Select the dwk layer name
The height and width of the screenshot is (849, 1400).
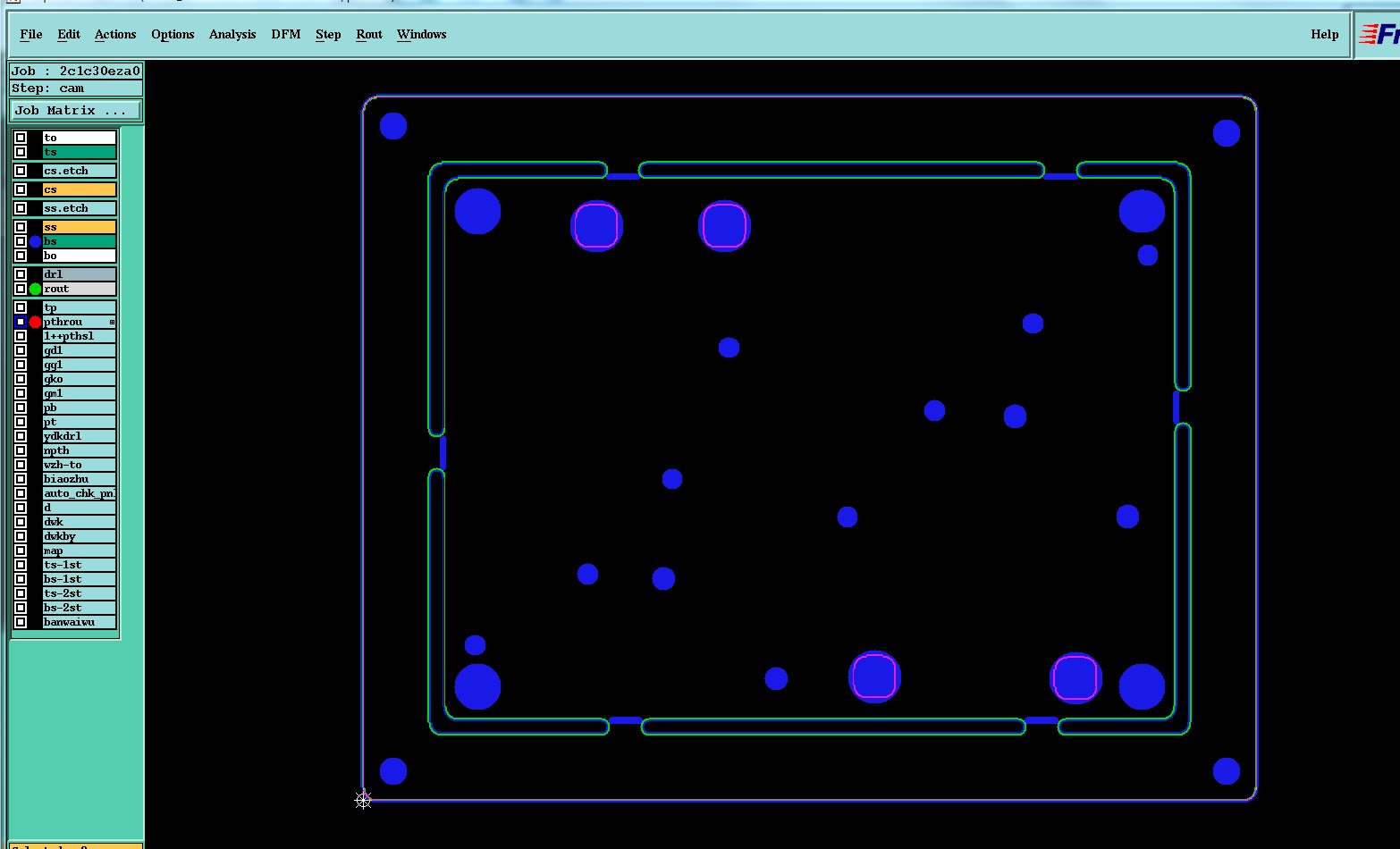[x=80, y=522]
